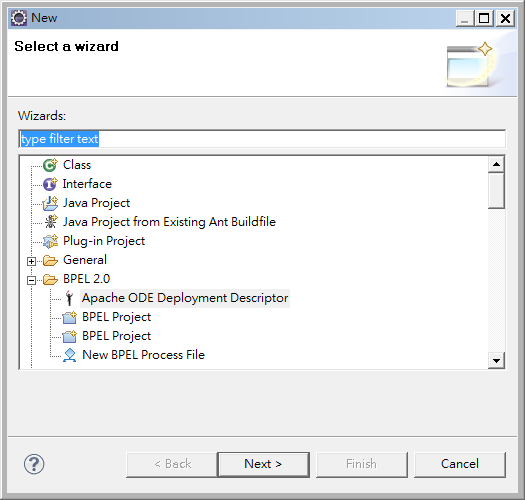Click the Cancel button

tap(460, 465)
